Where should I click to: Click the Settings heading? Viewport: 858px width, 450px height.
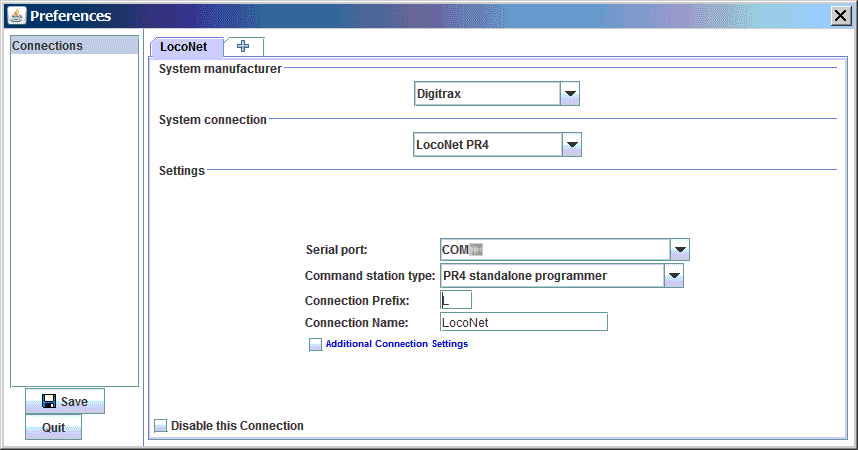click(182, 171)
